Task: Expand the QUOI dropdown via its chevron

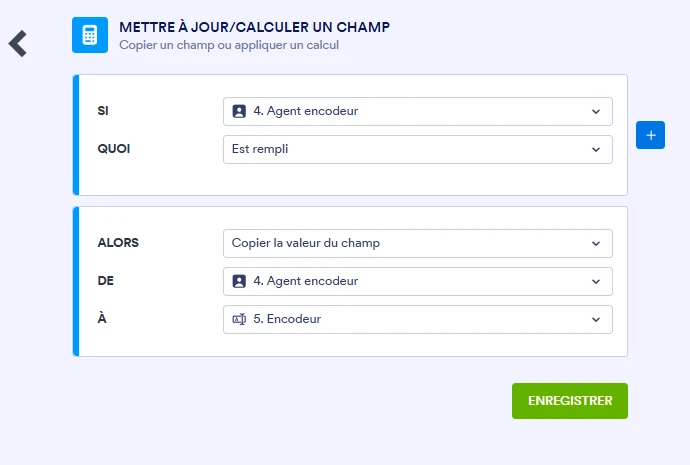Action: [596, 149]
